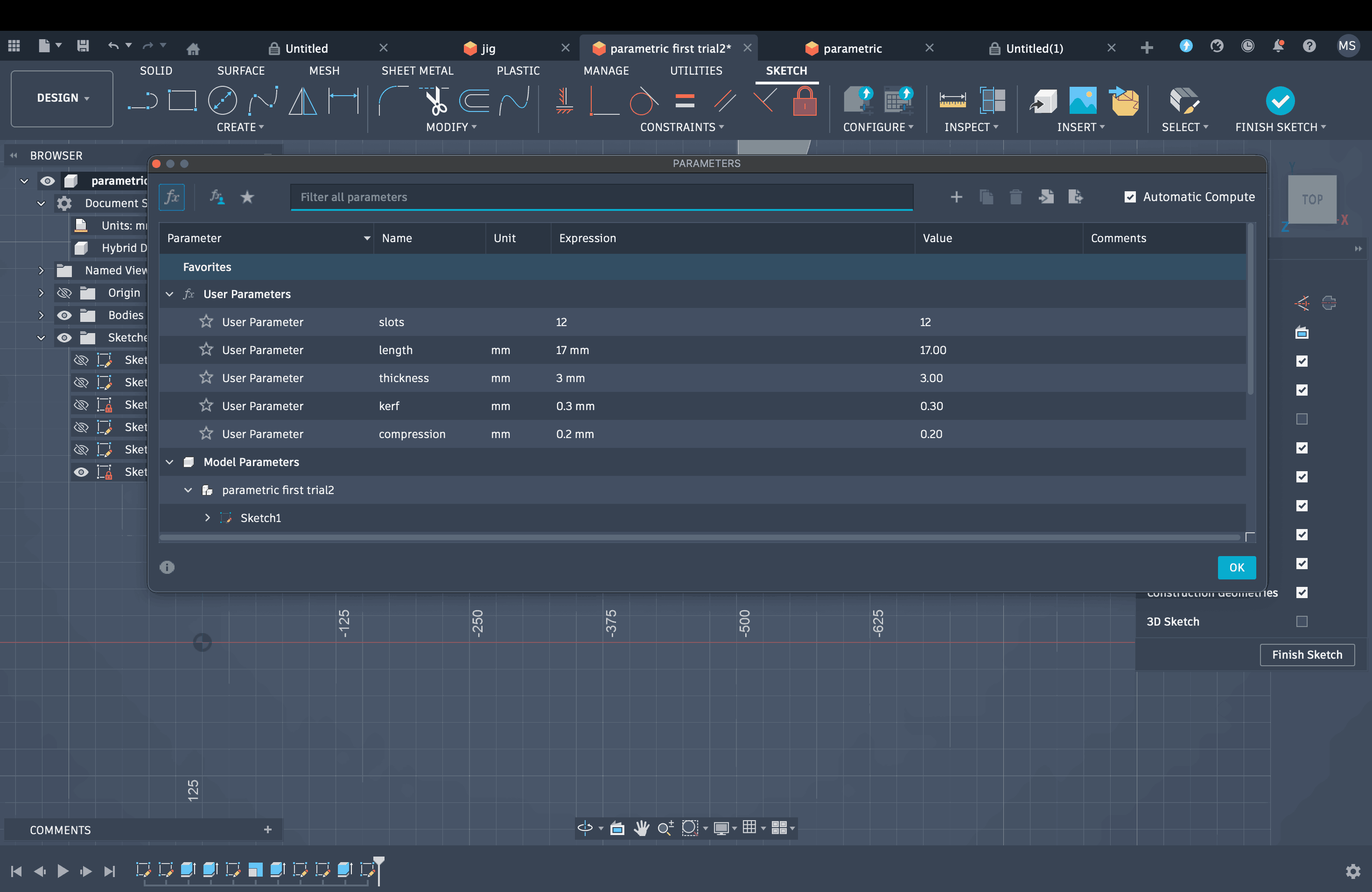Open the jig document tab
The width and height of the screenshot is (1372, 892).
488,49
